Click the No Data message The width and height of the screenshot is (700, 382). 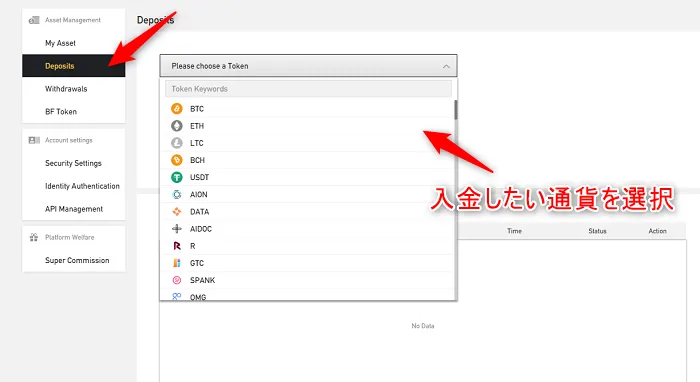423,326
